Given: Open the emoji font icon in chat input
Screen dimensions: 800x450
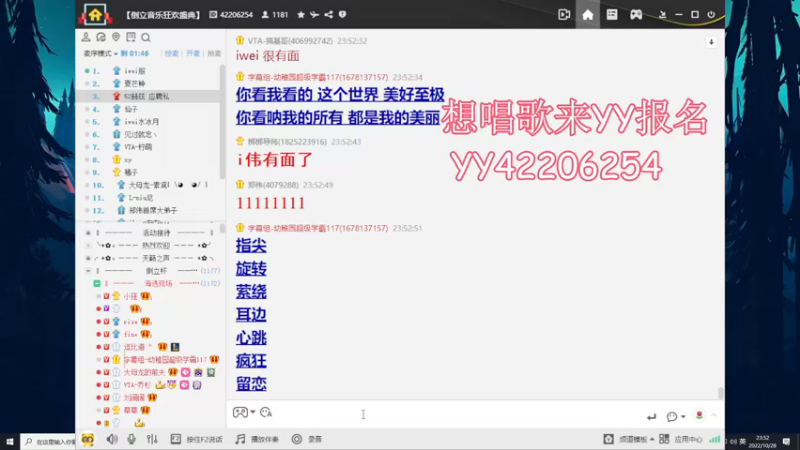Looking at the screenshot, I should (x=266, y=412).
